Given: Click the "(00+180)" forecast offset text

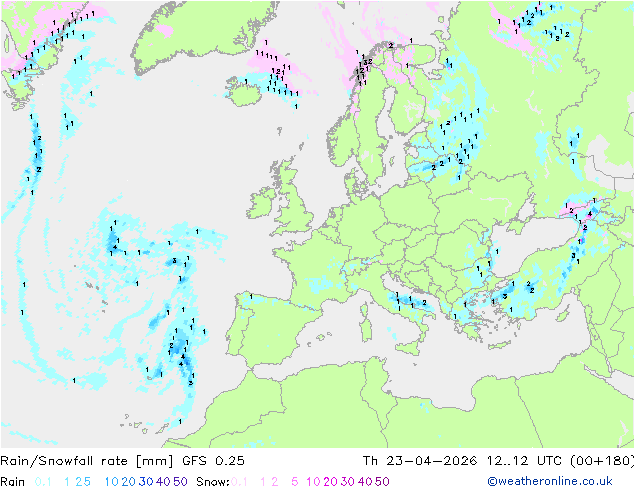Looking at the screenshot, I should pos(602,461).
